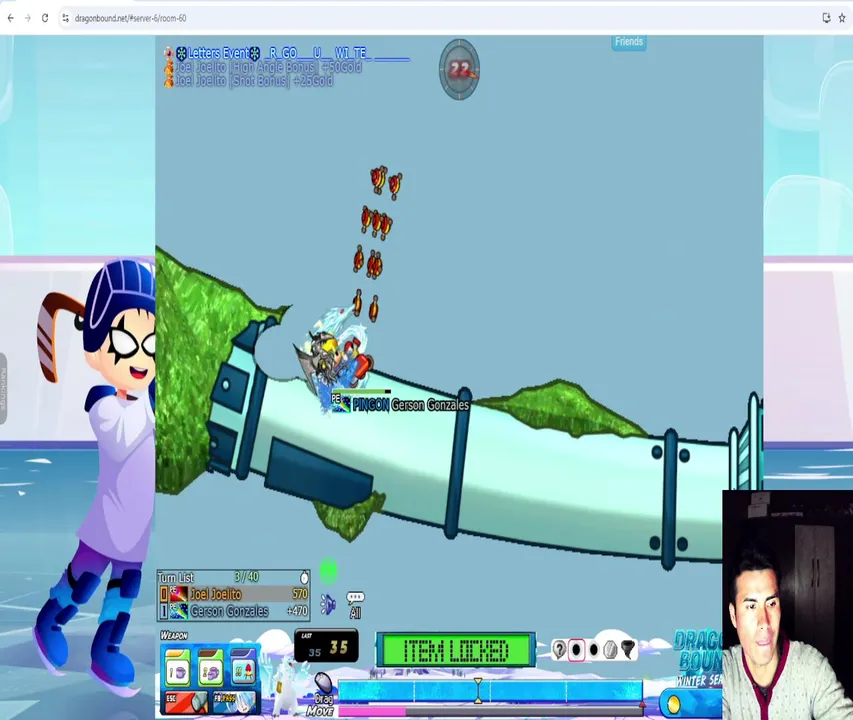Click the webcam overlay thumbnail

pos(788,605)
